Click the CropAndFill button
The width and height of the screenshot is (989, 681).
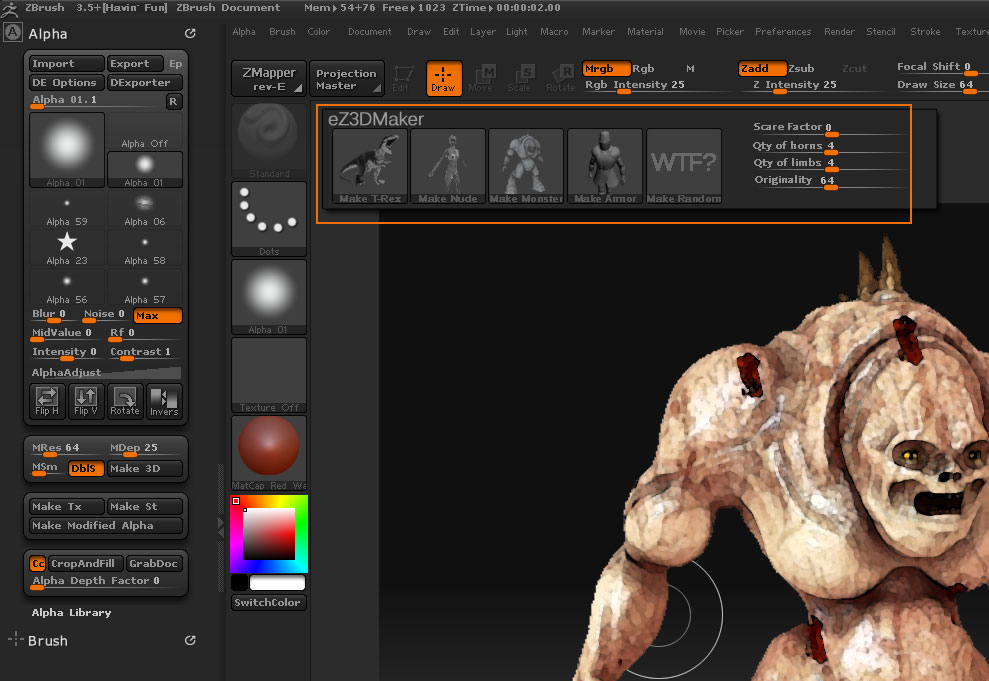pos(85,563)
